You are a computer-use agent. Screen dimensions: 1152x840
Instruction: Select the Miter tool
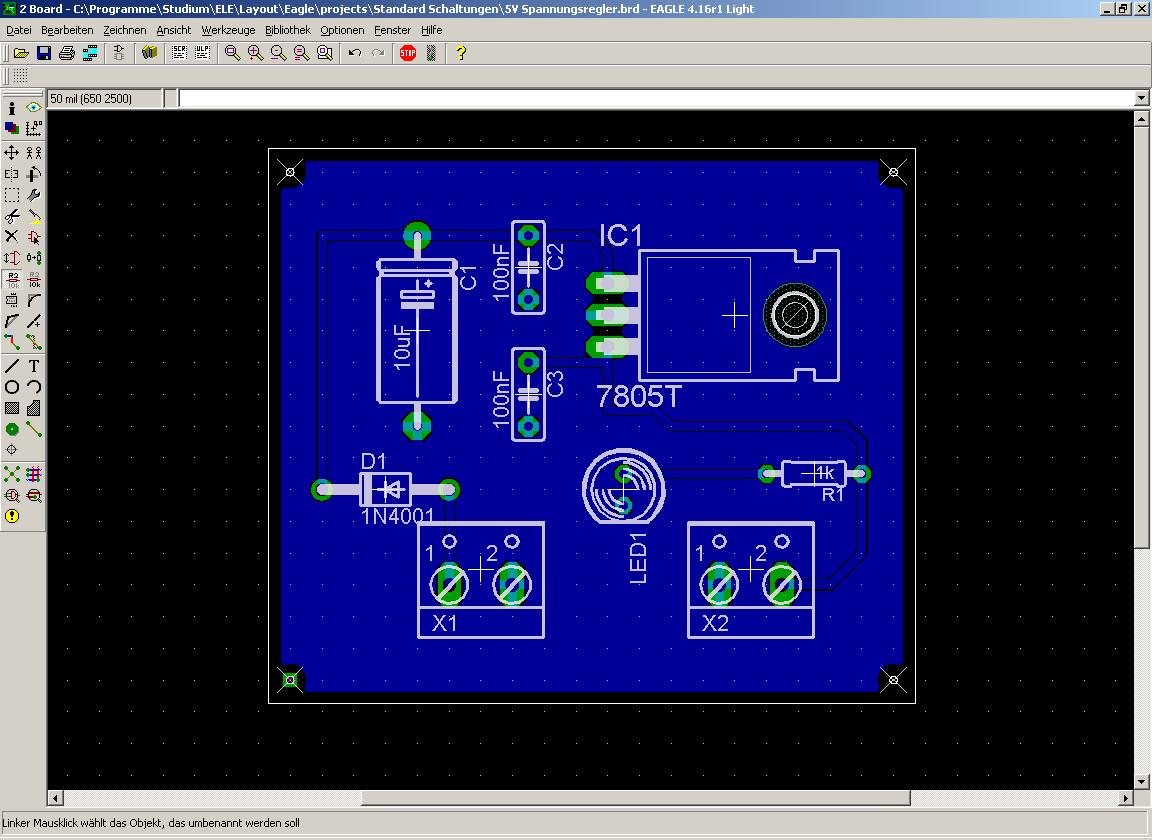pyautogui.click(x=34, y=300)
